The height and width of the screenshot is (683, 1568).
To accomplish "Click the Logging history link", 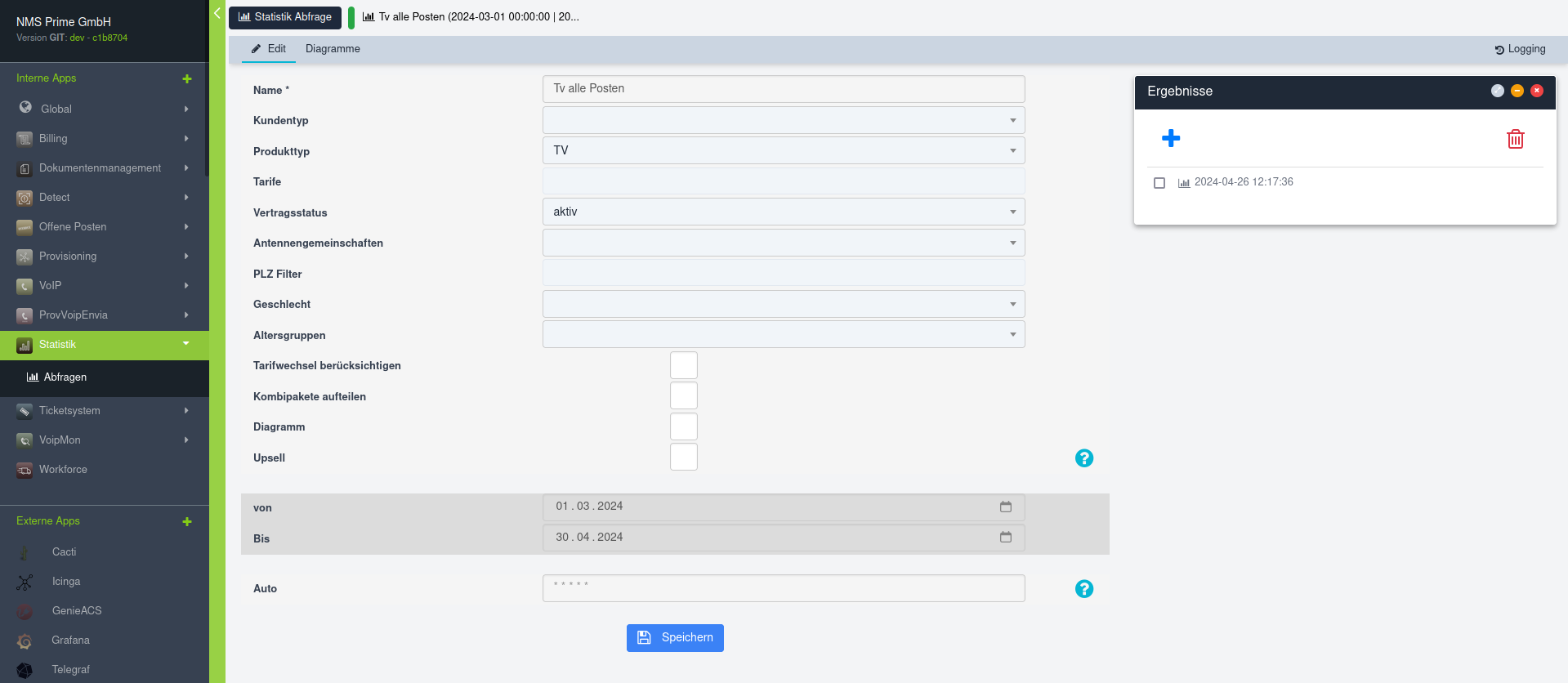I will tap(1520, 49).
